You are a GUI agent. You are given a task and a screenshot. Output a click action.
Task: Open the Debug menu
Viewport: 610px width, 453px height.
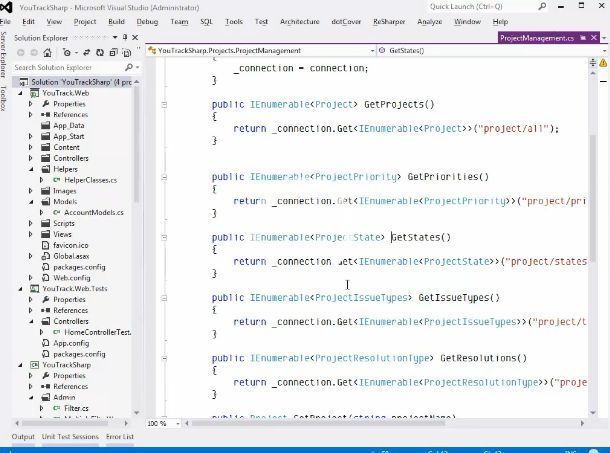pyautogui.click(x=147, y=21)
